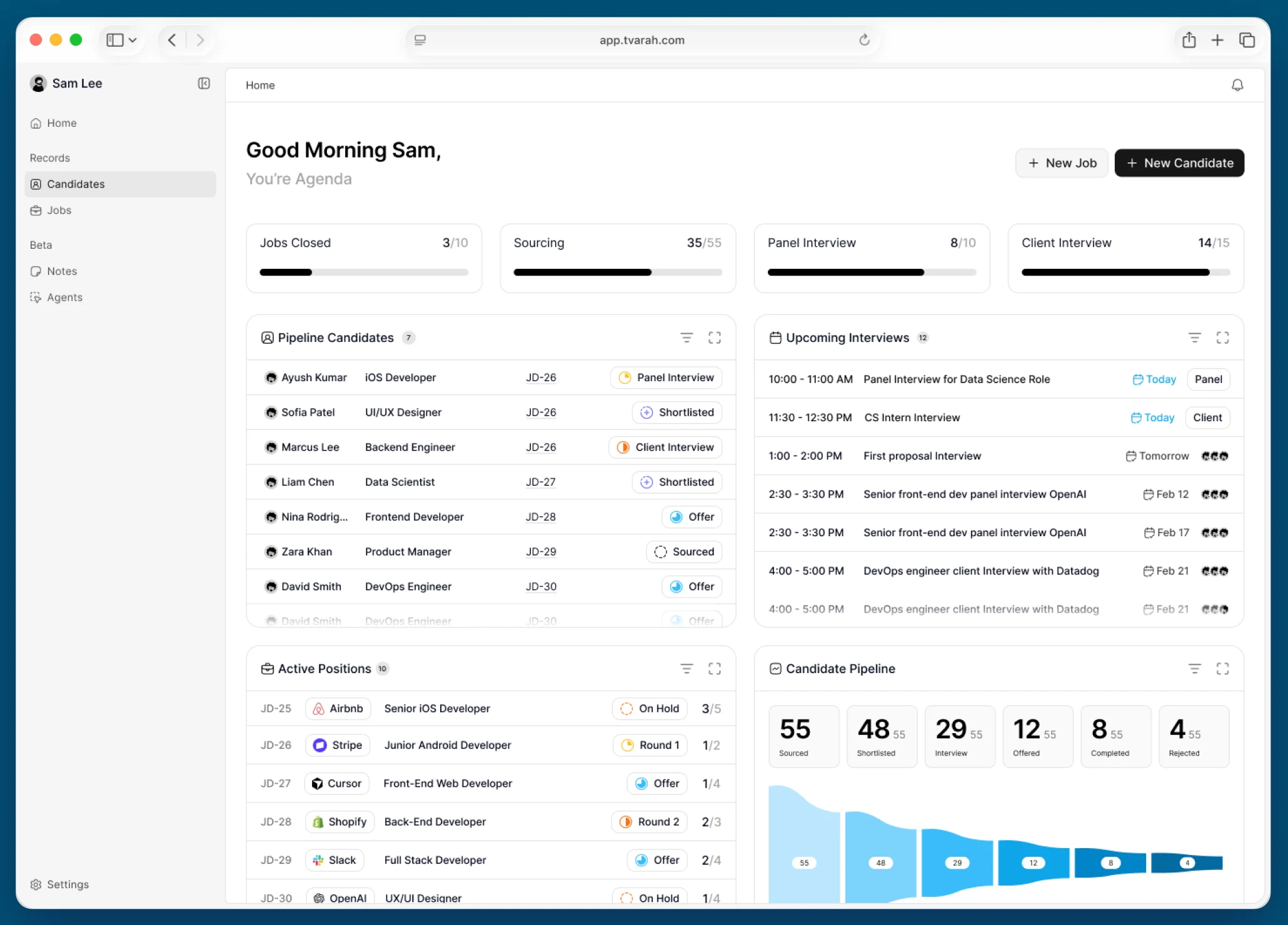Open filter for Candidate Pipeline
1288x925 pixels.
coord(1194,669)
